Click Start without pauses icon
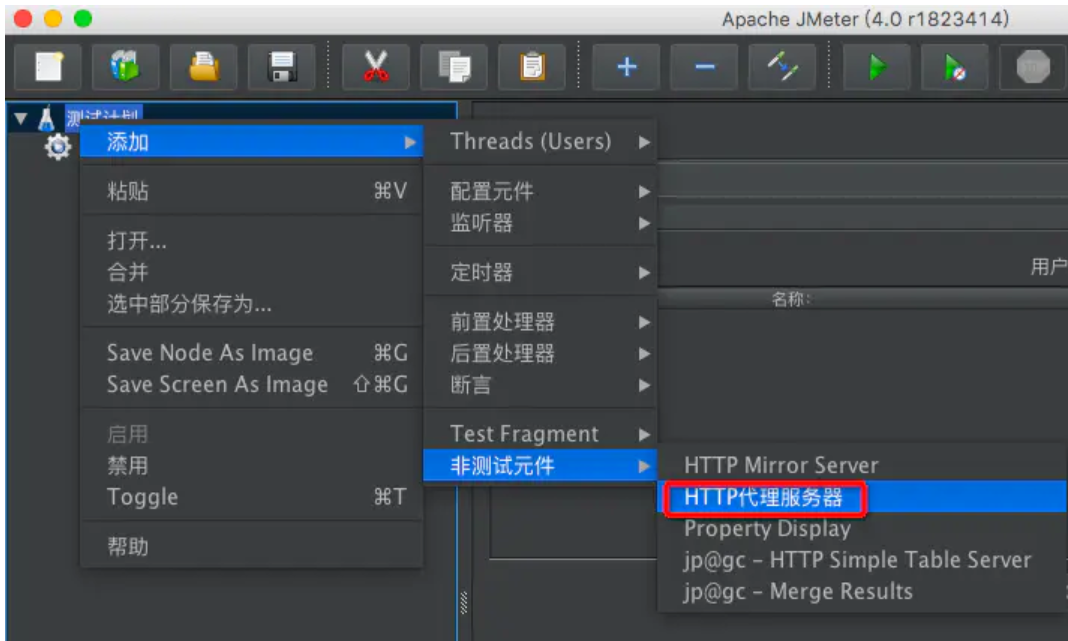This screenshot has width=1068, height=641. 954,67
